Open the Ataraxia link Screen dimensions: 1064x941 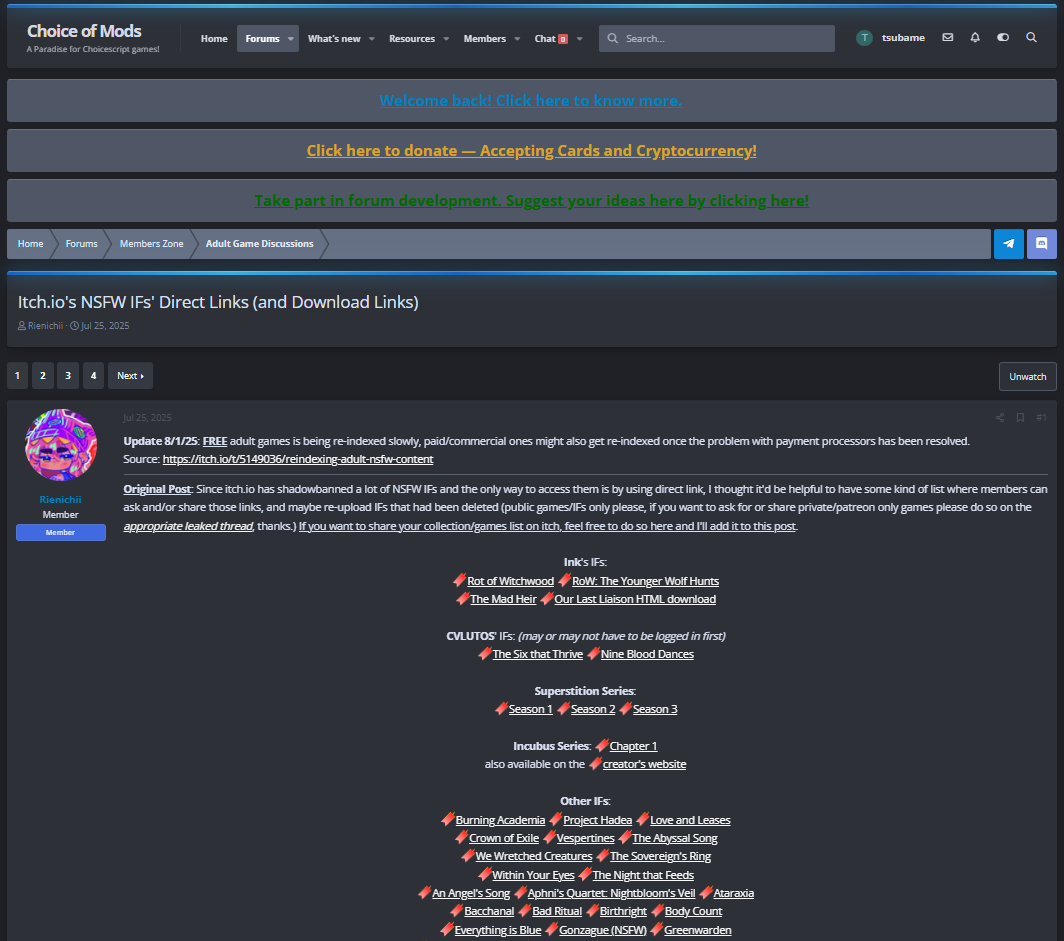[x=734, y=894]
